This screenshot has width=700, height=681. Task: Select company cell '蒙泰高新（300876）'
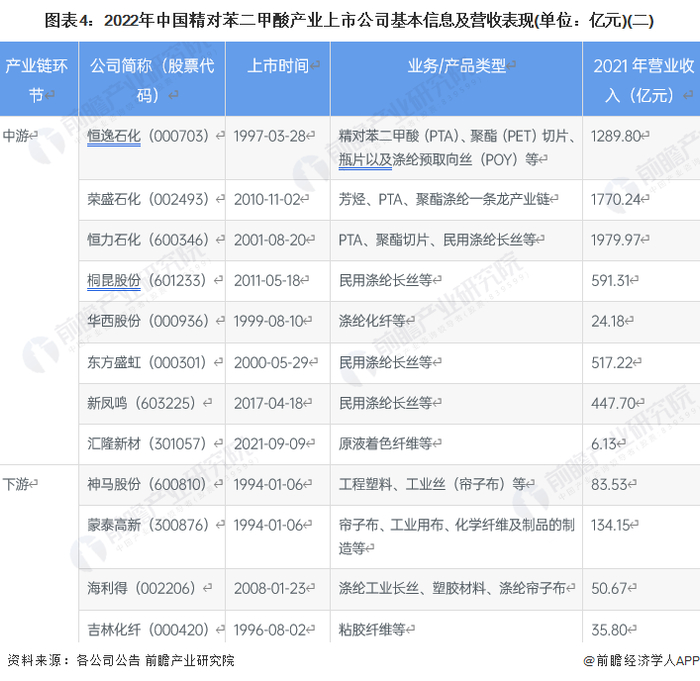click(152, 537)
